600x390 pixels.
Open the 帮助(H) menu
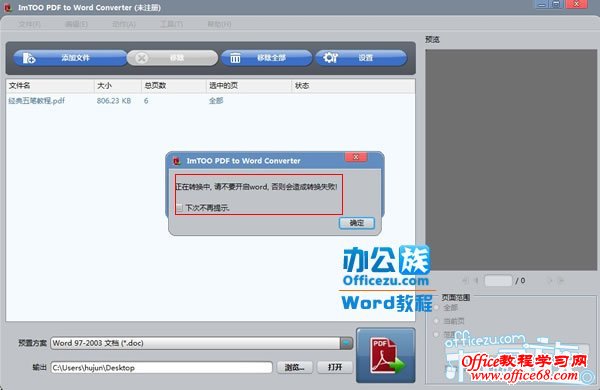coord(219,24)
